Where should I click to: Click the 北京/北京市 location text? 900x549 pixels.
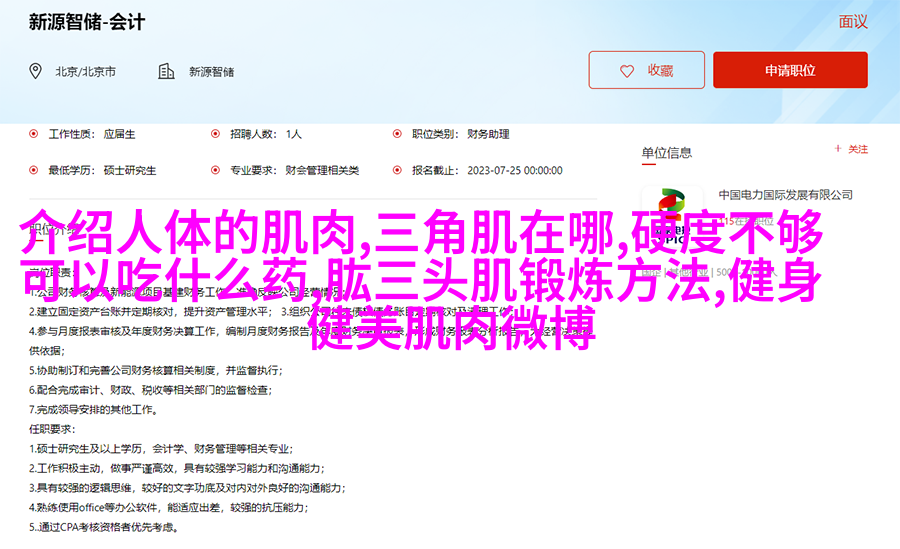point(85,72)
